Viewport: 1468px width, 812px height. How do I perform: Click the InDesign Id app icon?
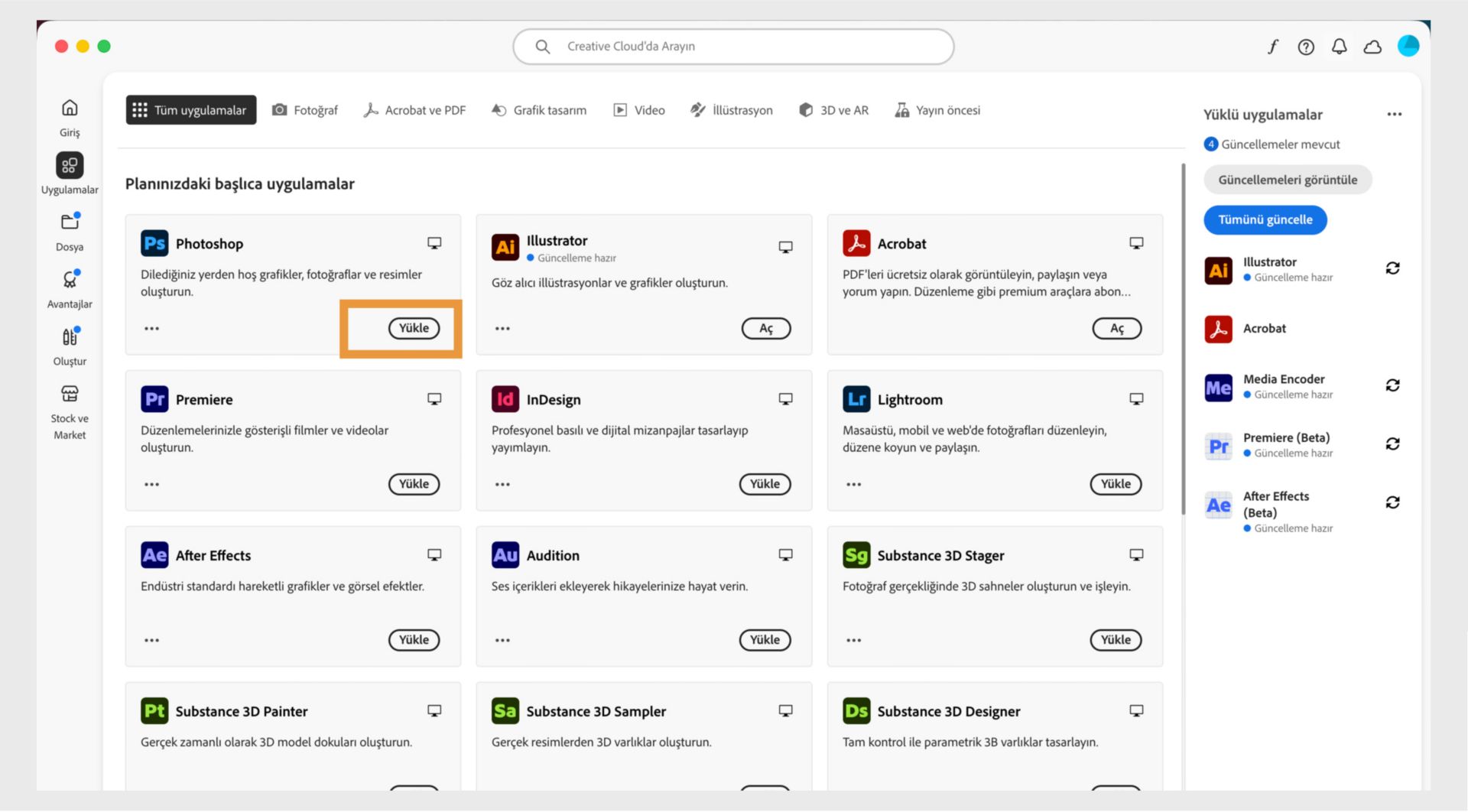tap(505, 399)
